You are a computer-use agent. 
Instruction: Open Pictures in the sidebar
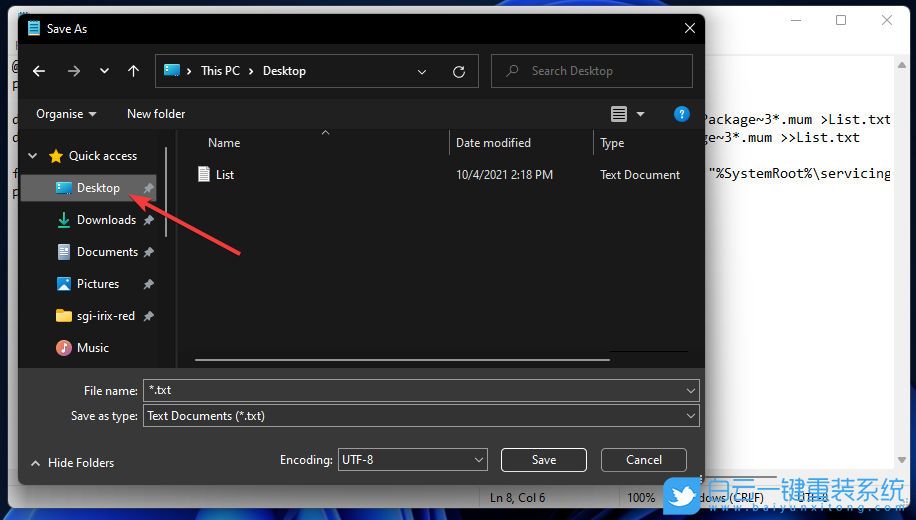coord(98,284)
